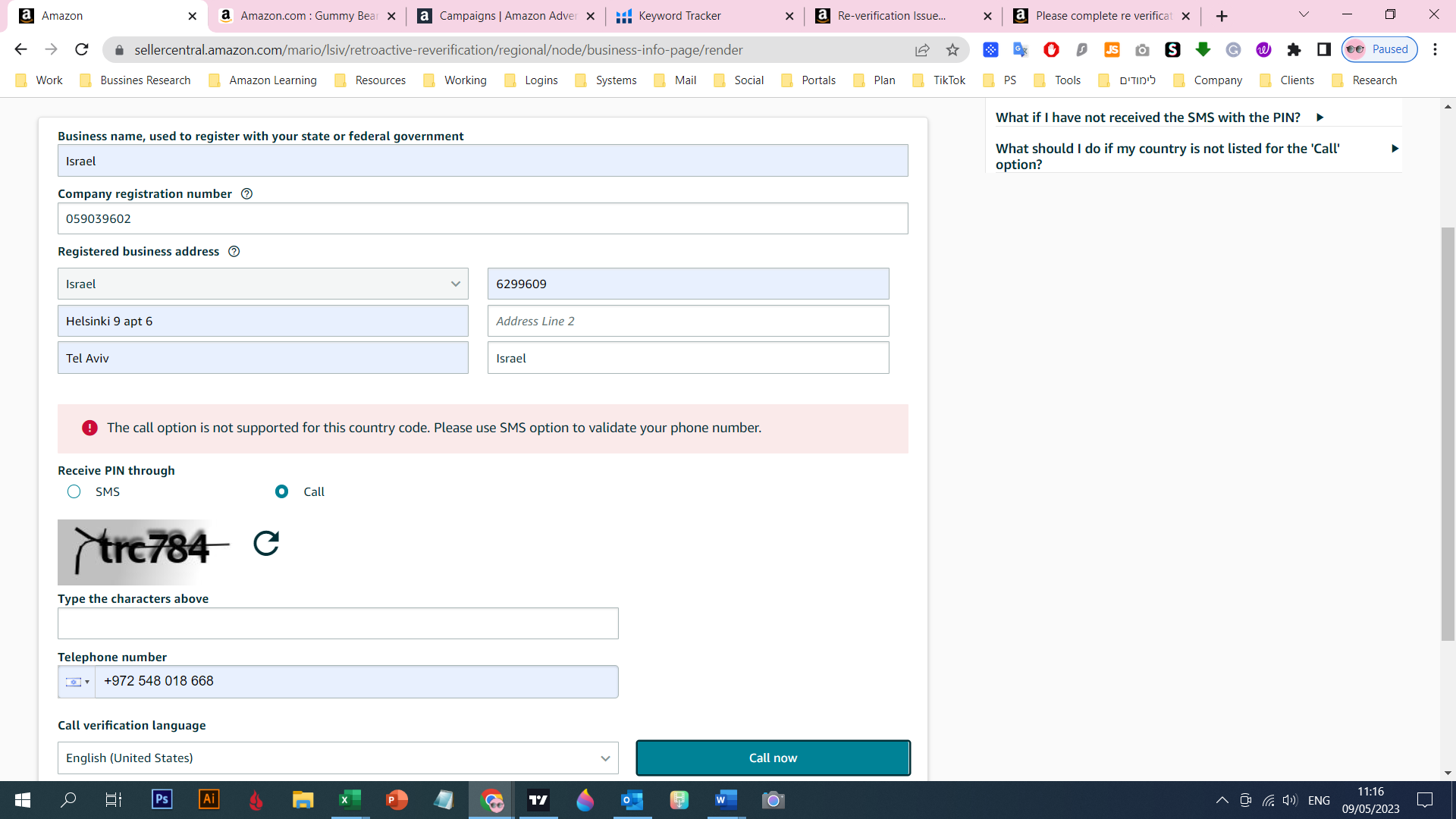This screenshot has width=1456, height=819.
Task: Click the Company registration number field
Action: click(x=482, y=218)
